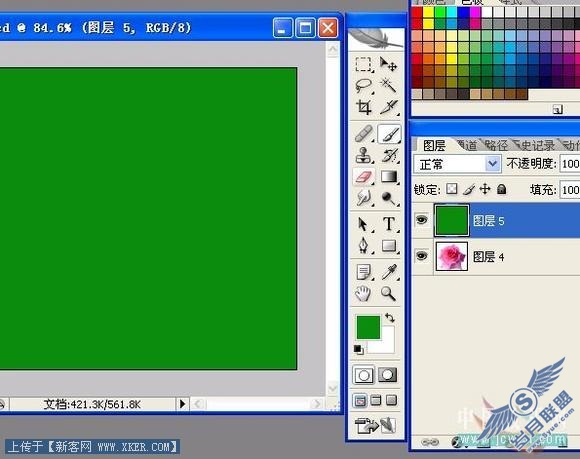Select the 图层 4 rose thumbnail
This screenshot has height=459, width=580.
tap(452, 256)
